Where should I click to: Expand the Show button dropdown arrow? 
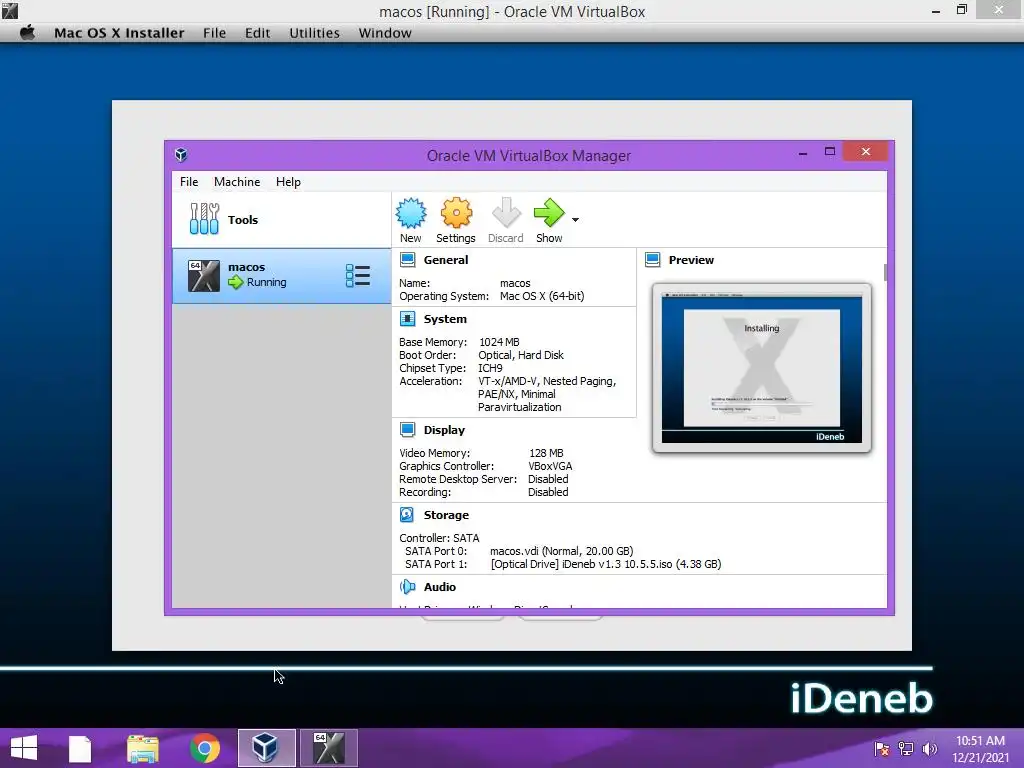click(575, 220)
